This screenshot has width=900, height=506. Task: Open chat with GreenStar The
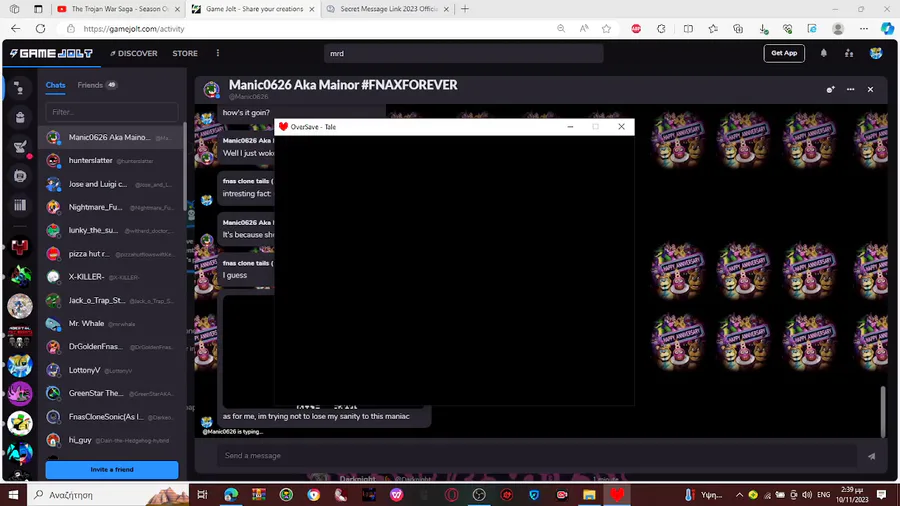[x=111, y=393]
